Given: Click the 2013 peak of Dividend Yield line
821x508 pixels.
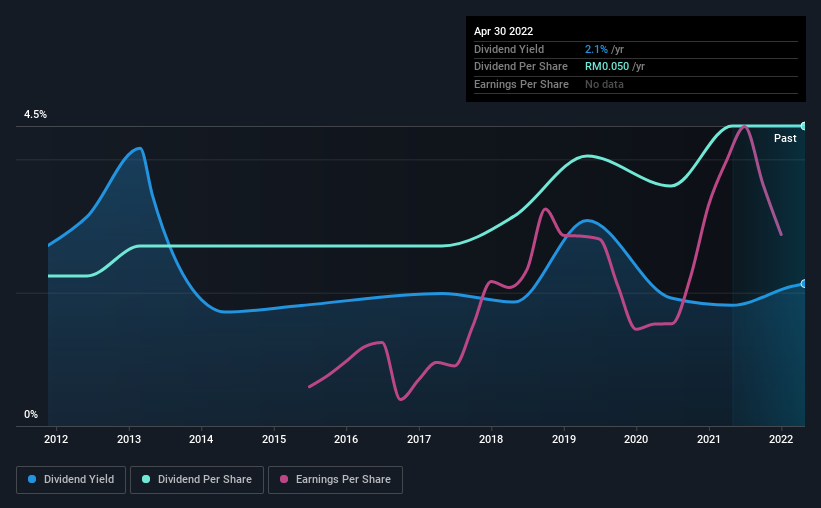Looking at the screenshot, I should 138,148.
